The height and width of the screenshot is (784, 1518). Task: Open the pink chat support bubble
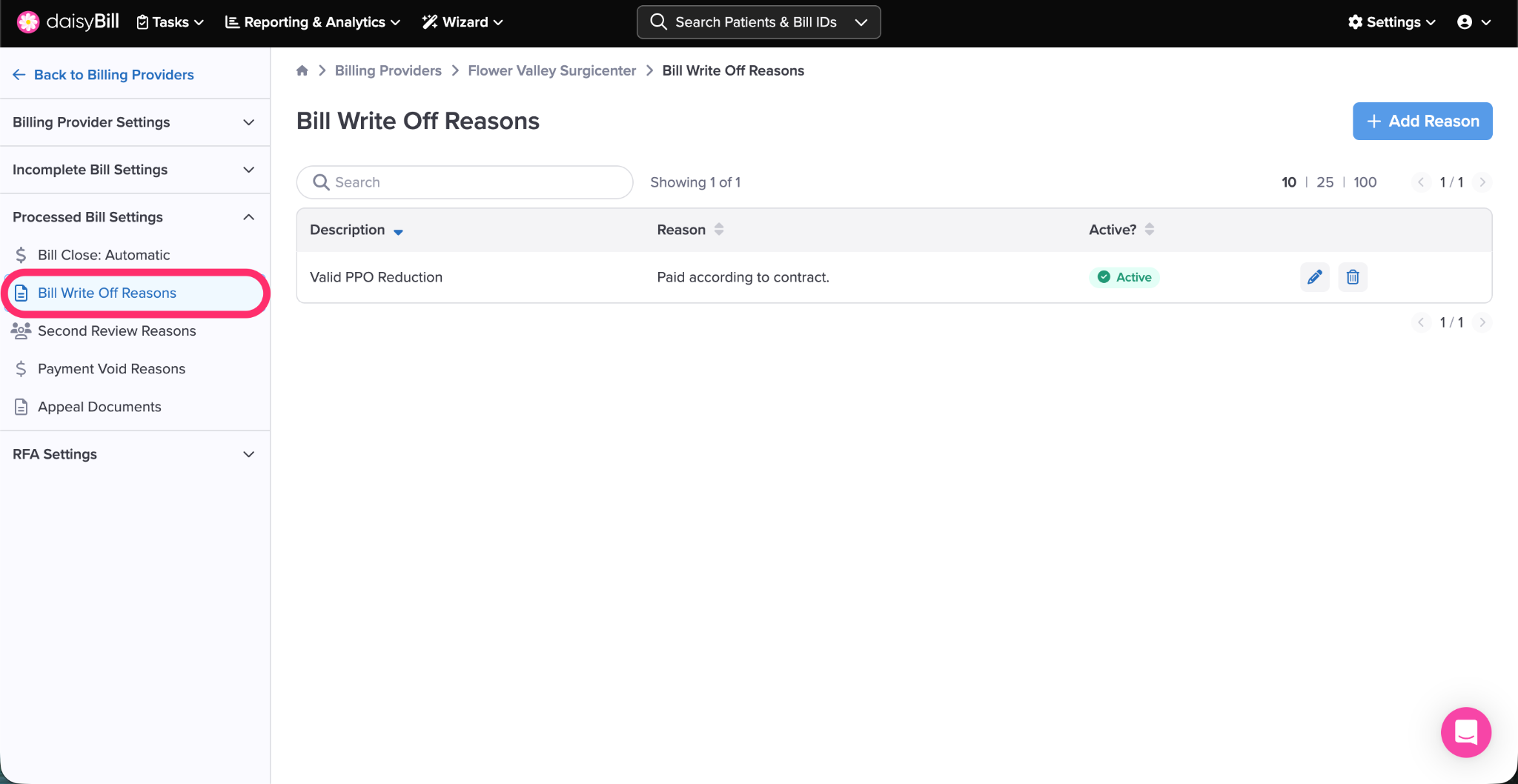coord(1465,732)
